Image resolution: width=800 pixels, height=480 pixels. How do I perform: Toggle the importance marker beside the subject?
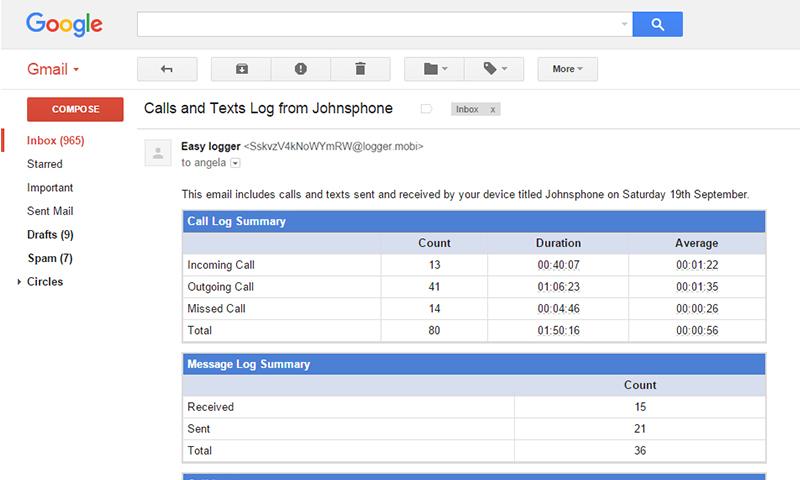point(426,109)
